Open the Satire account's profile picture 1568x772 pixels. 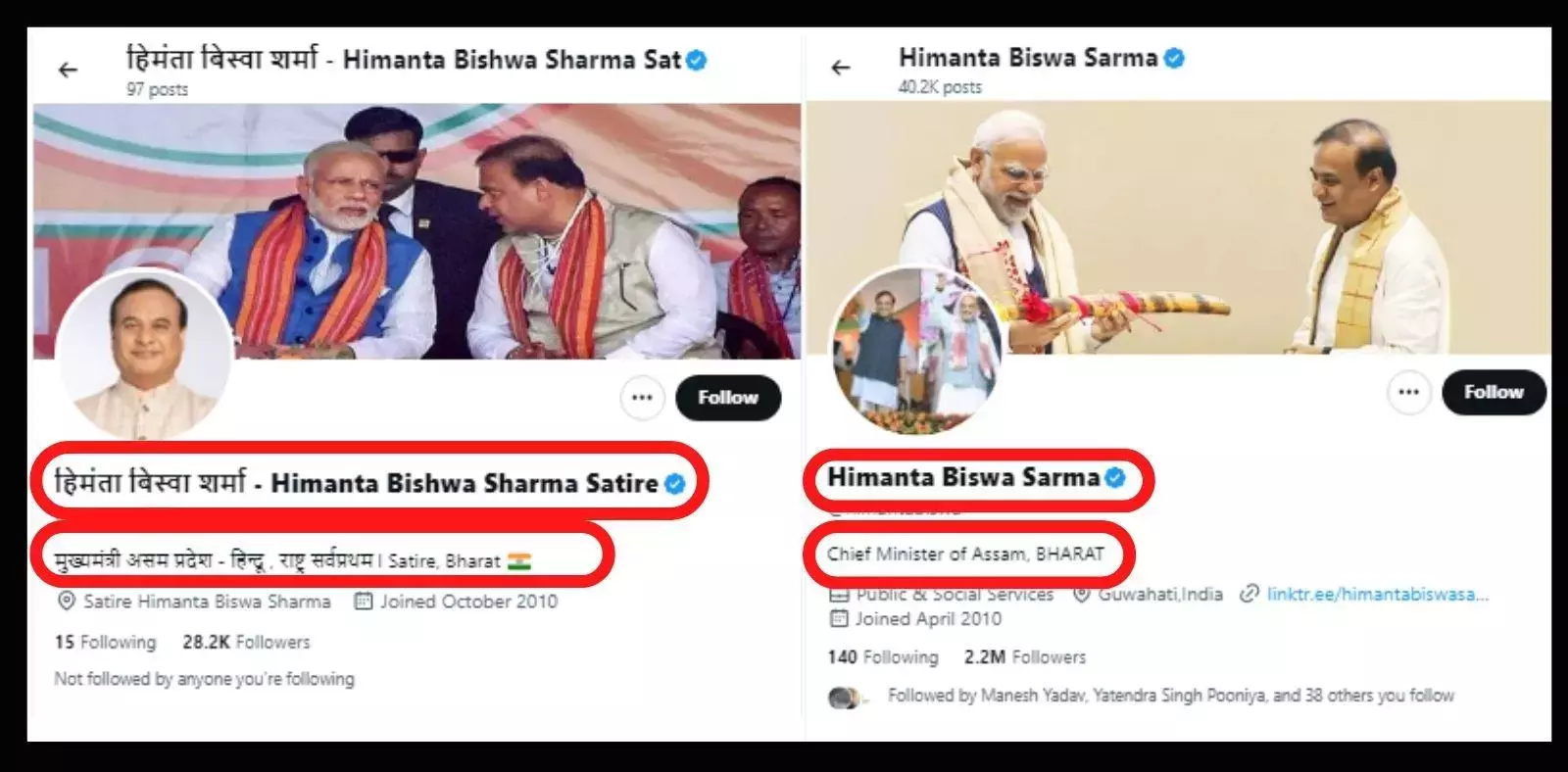144,356
